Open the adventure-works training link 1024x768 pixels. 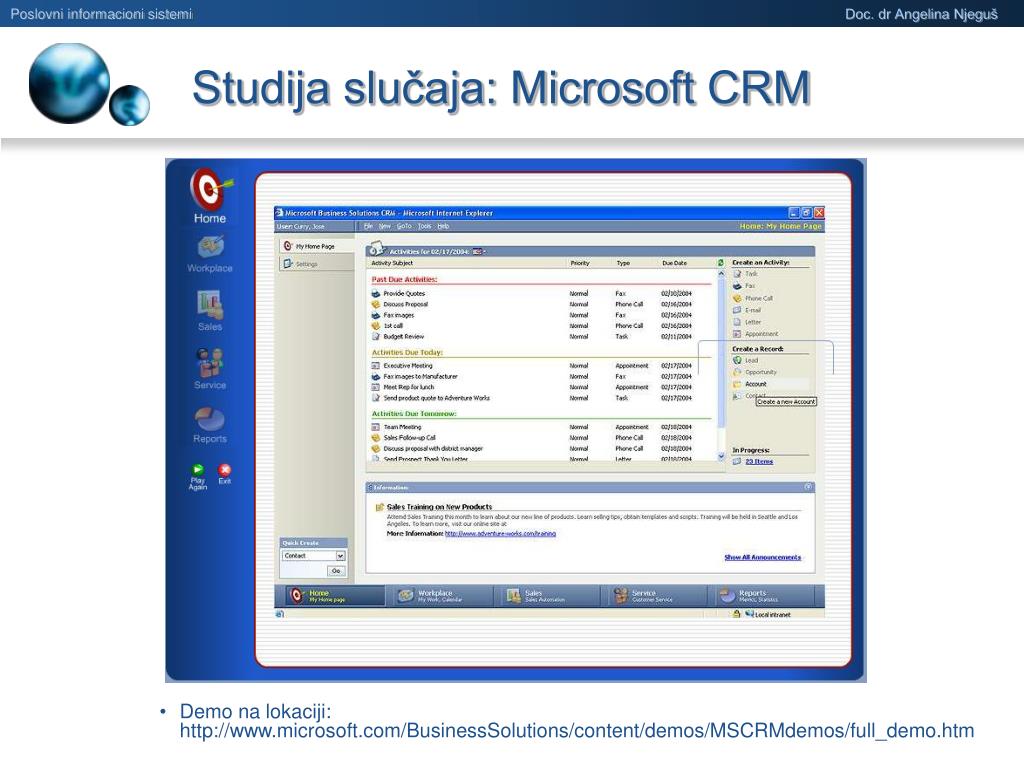pyautogui.click(x=500, y=534)
